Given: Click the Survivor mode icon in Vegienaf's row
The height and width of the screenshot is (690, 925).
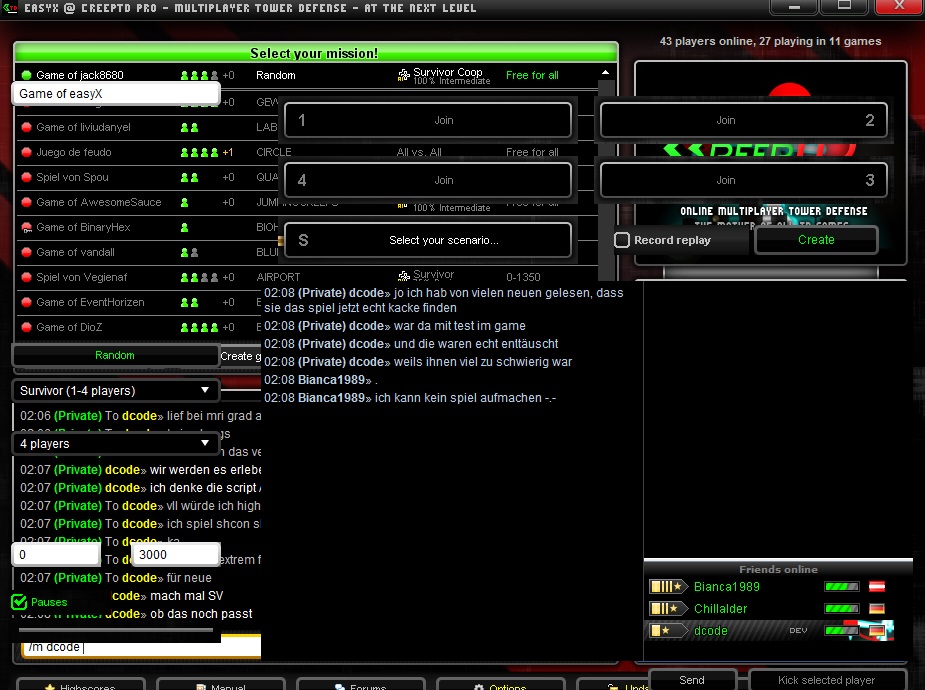Looking at the screenshot, I should [x=404, y=275].
